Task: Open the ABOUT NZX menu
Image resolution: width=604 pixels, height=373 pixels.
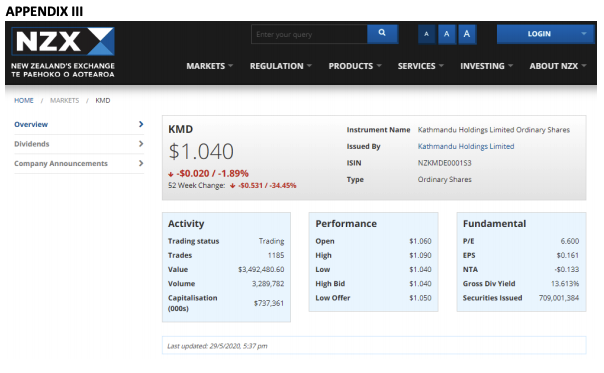Action: click(x=558, y=66)
